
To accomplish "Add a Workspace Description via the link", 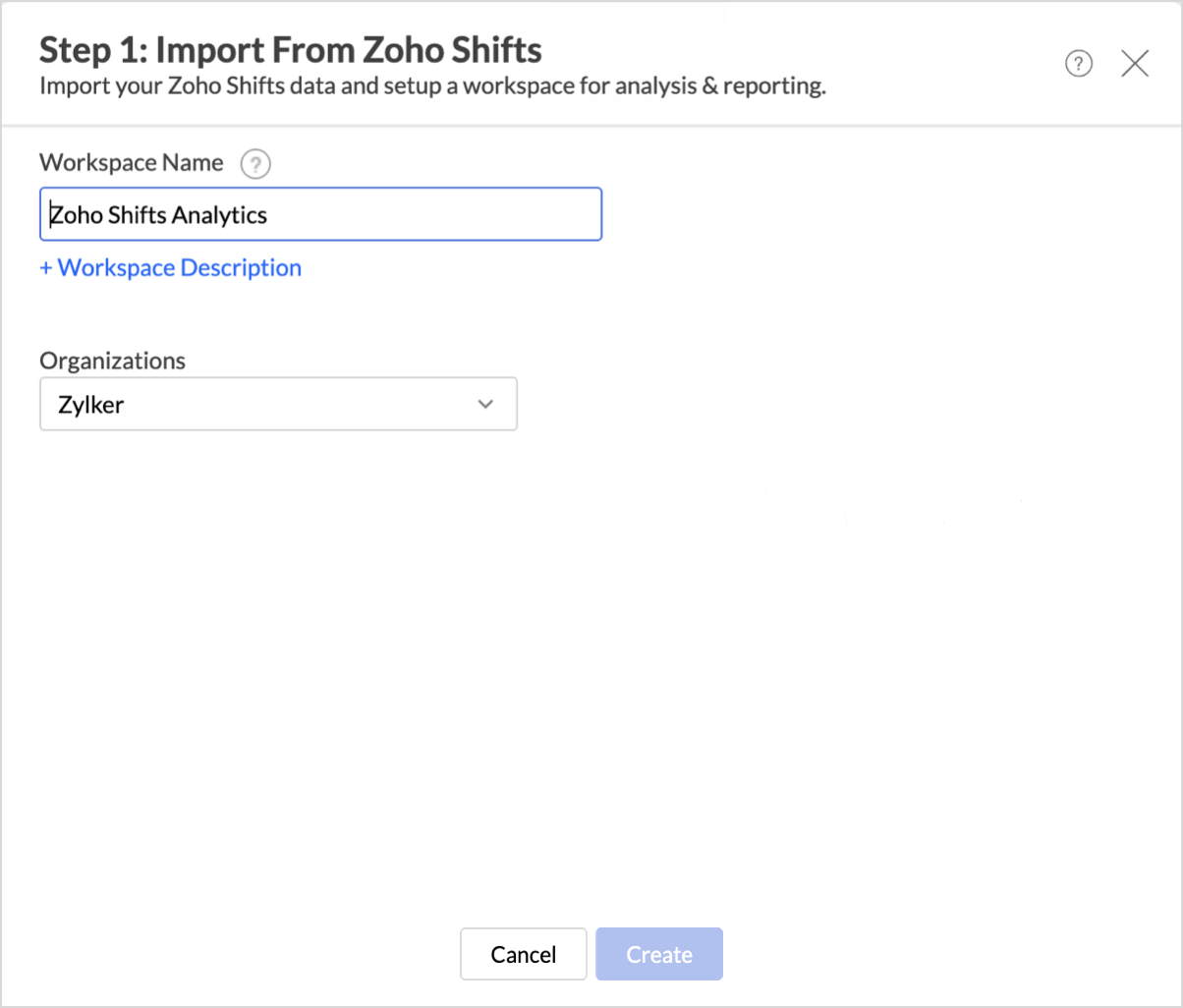I will (x=171, y=267).
